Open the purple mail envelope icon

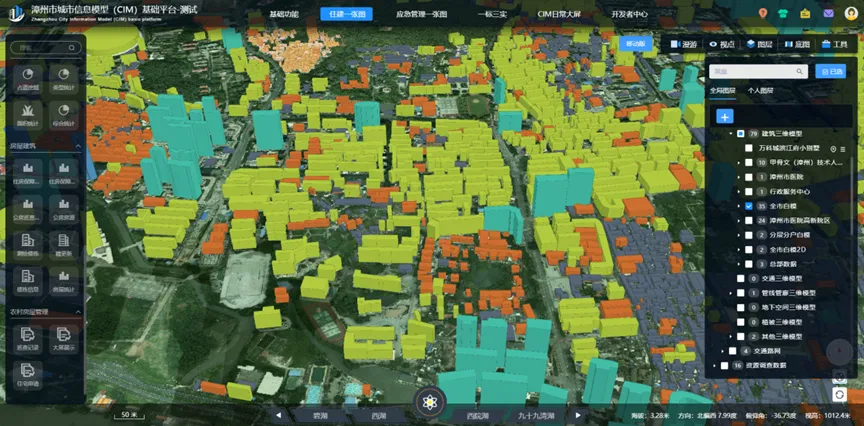pyautogui.click(x=829, y=13)
